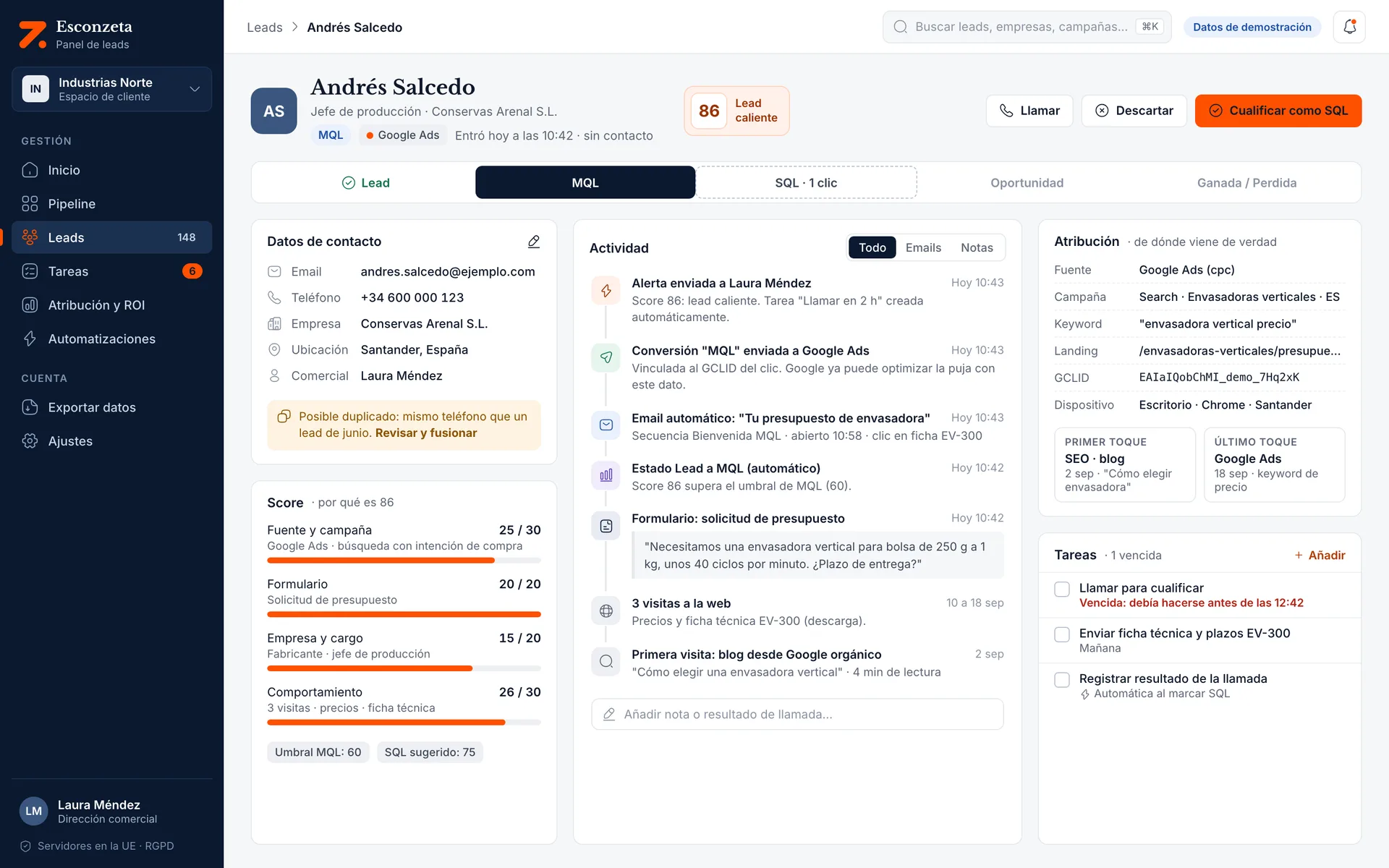
Task: Click the phone icon next to Teléfono
Action: point(274,297)
